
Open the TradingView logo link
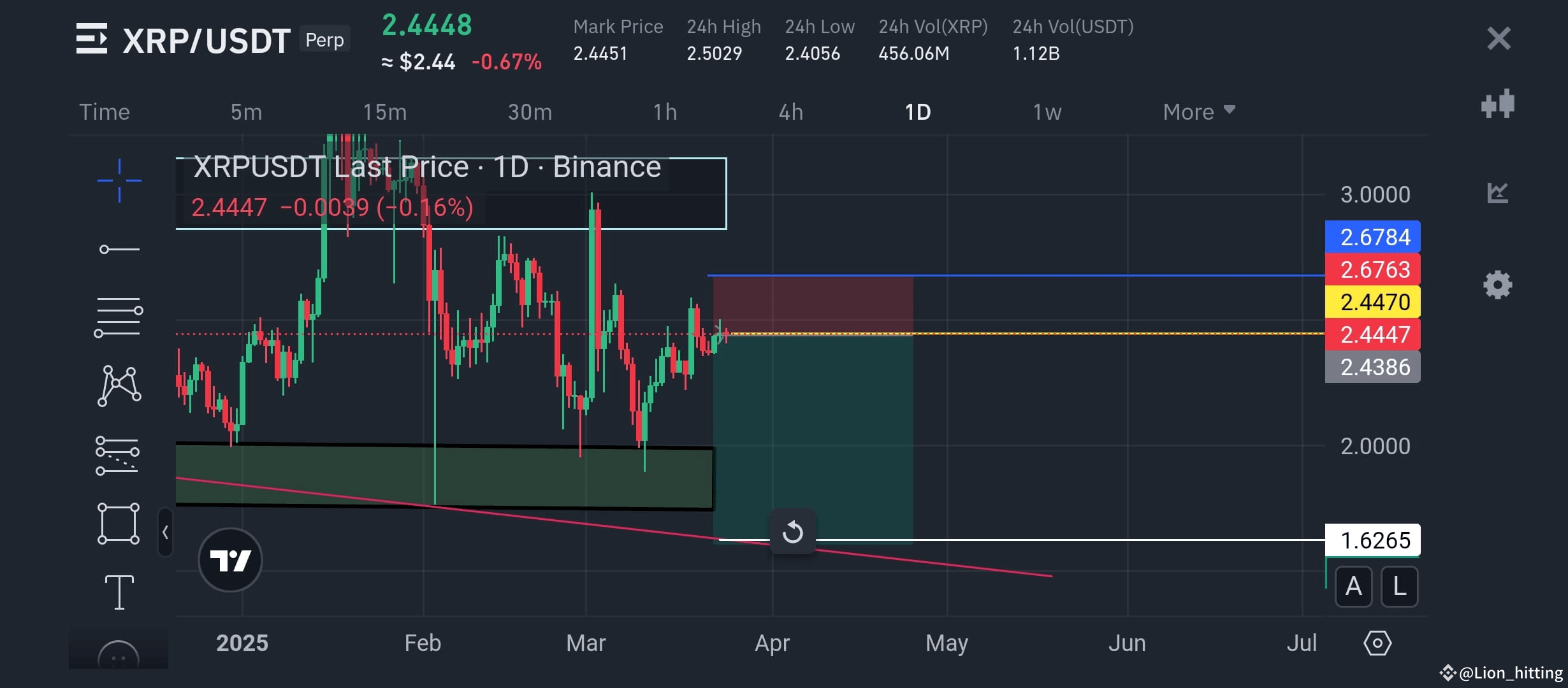pyautogui.click(x=230, y=560)
